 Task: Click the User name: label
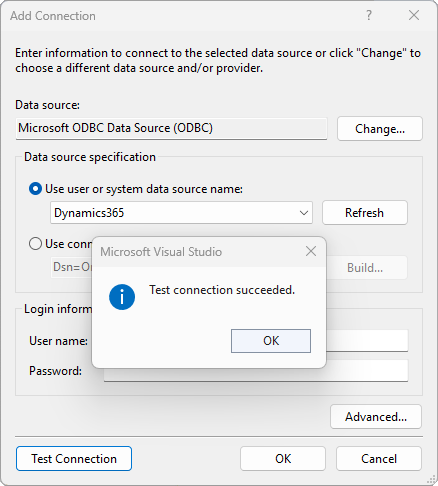(x=59, y=341)
